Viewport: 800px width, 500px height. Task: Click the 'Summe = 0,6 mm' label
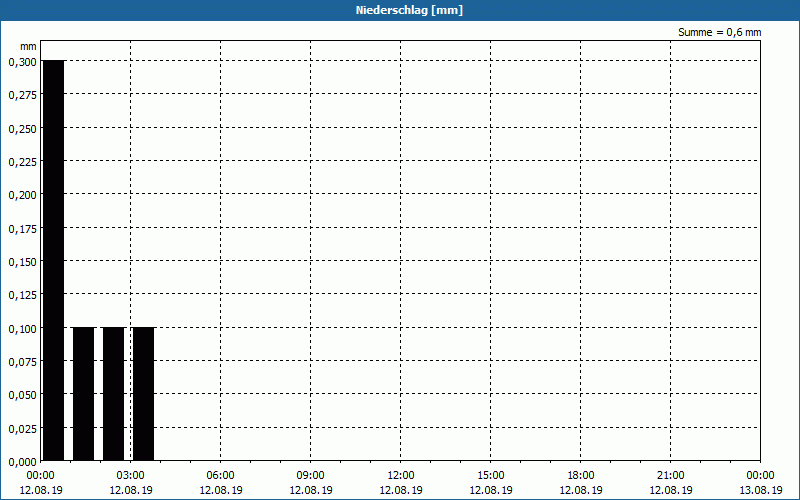[x=719, y=32]
